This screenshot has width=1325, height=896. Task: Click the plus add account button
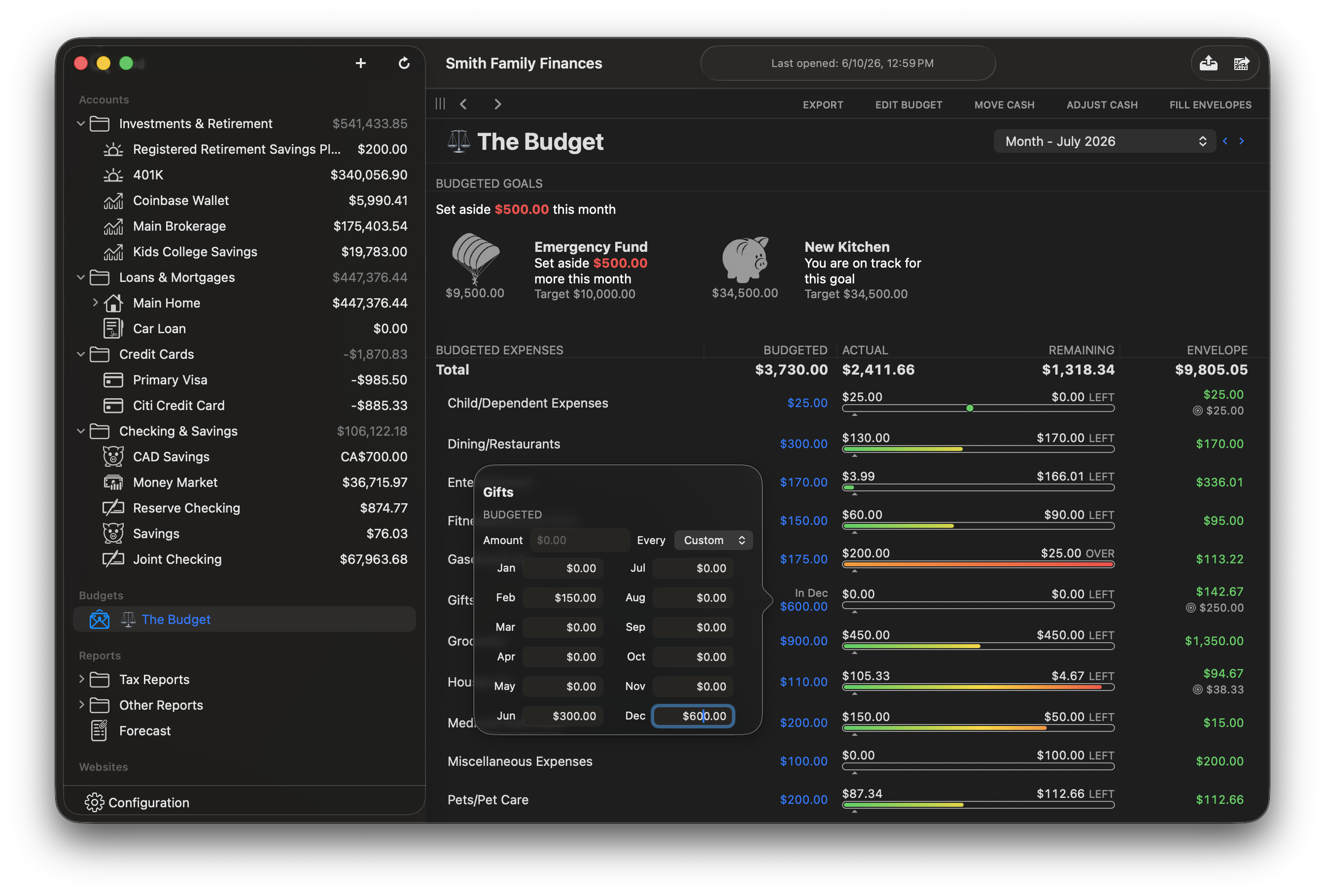pos(360,63)
